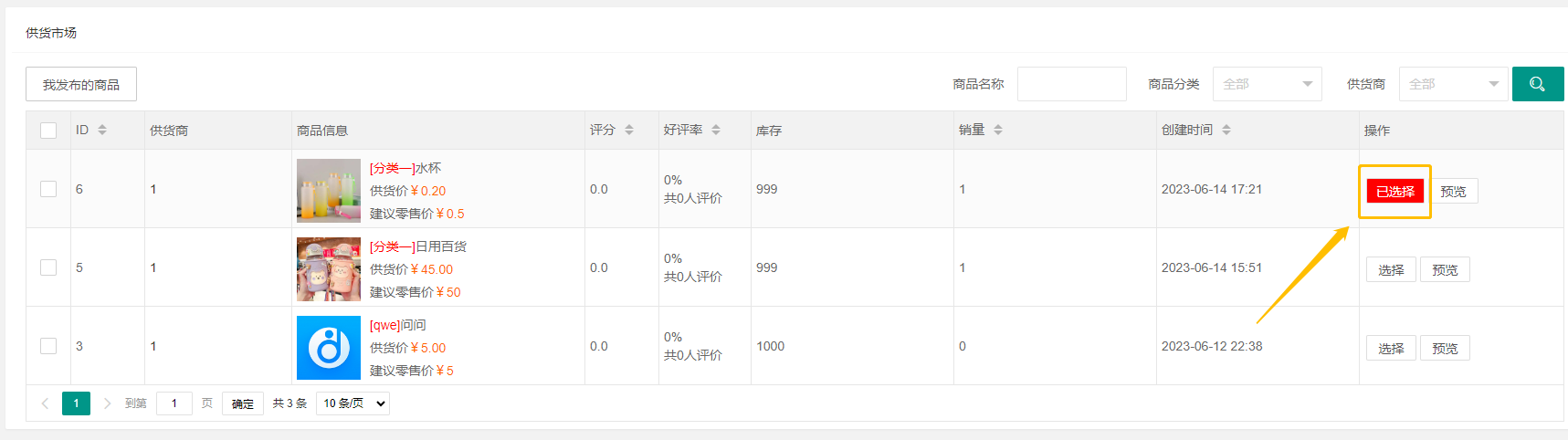The width and height of the screenshot is (1568, 440).
Task: Sort by 好评率 column arrows
Action: pos(716,131)
